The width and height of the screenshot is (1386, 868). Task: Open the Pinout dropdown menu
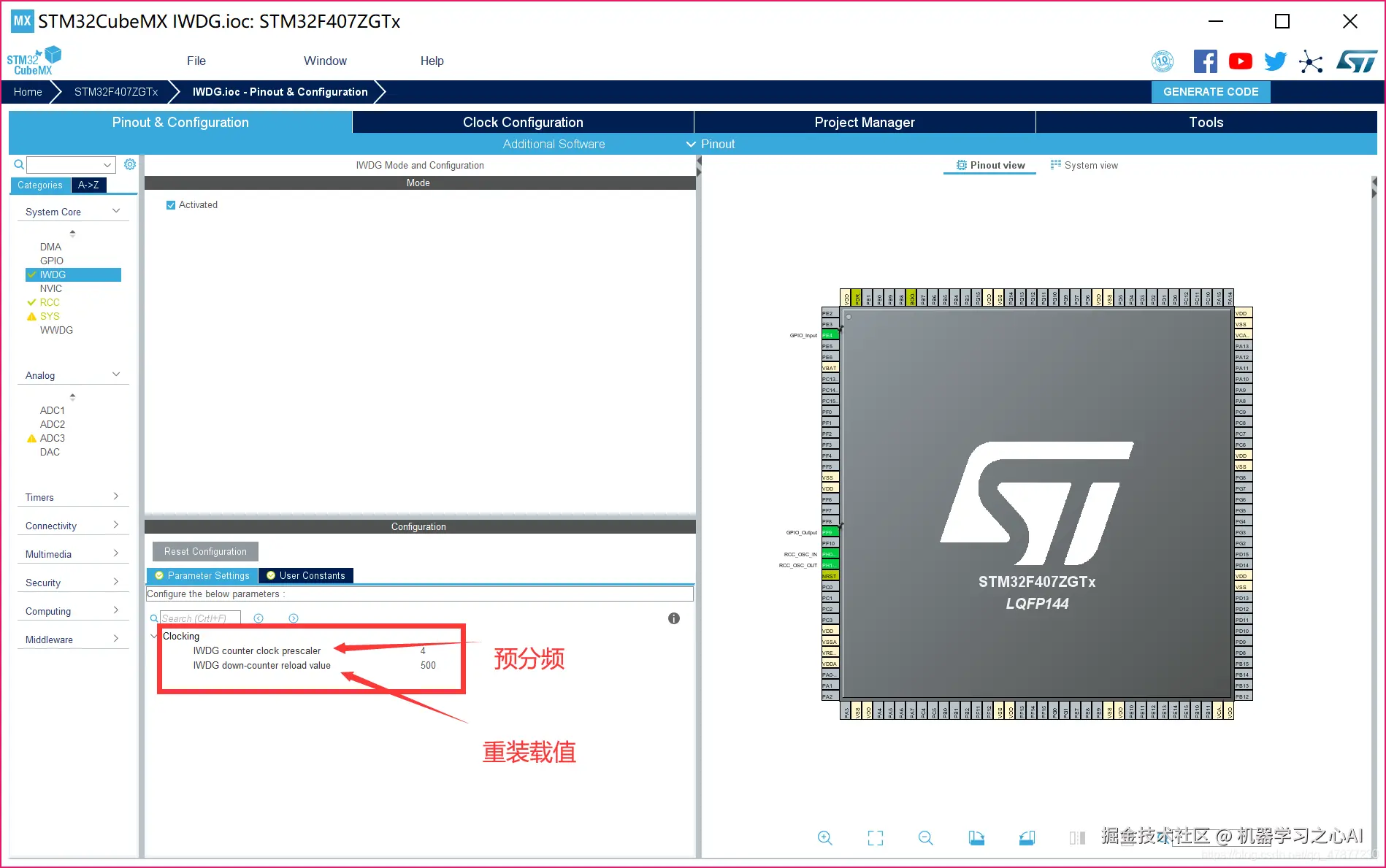coord(711,144)
